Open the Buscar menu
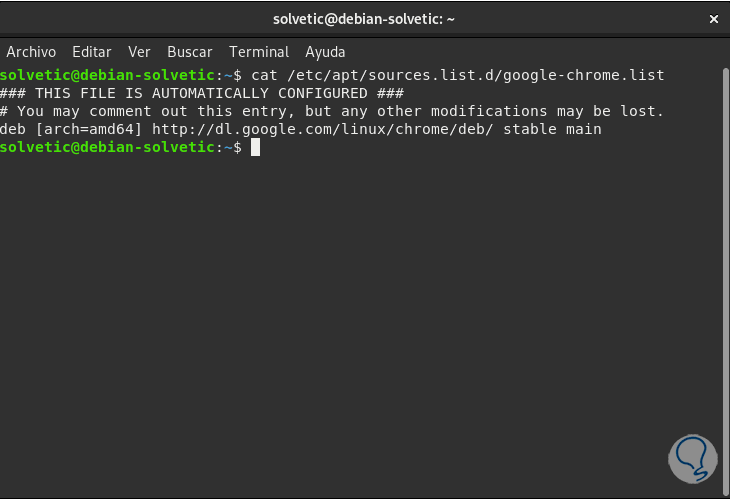This screenshot has width=730, height=499. pyautogui.click(x=189, y=52)
